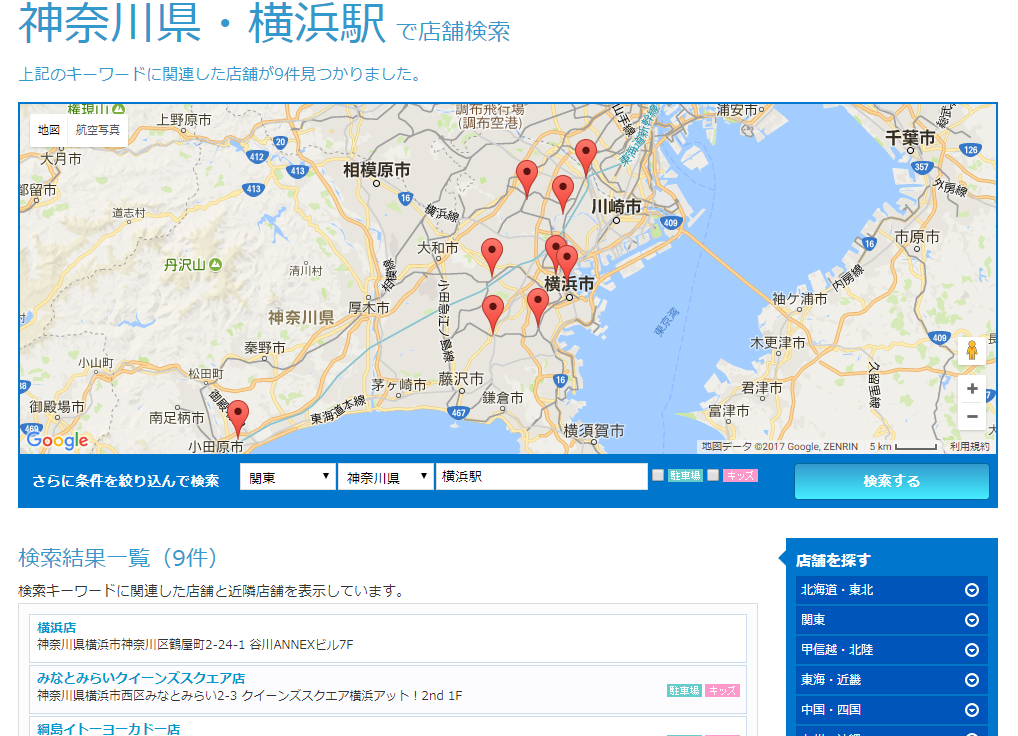Open the 神奈川県 prefecture dropdown

click(x=386, y=477)
